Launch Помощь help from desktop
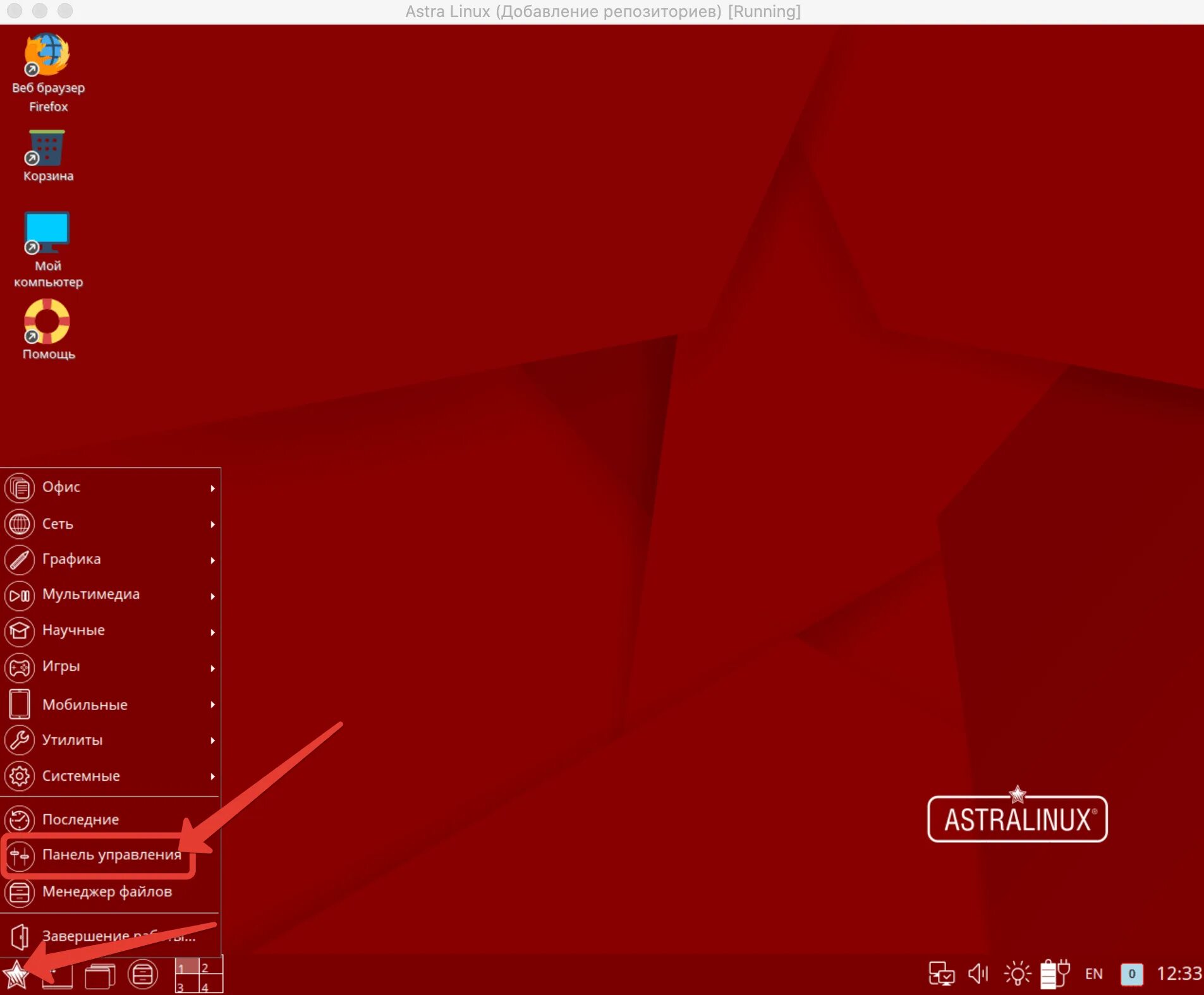 coord(47,322)
